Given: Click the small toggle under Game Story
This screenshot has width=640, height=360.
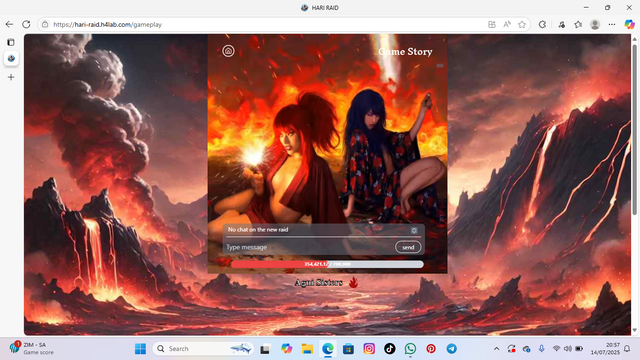Looking at the screenshot, I should point(440,65).
